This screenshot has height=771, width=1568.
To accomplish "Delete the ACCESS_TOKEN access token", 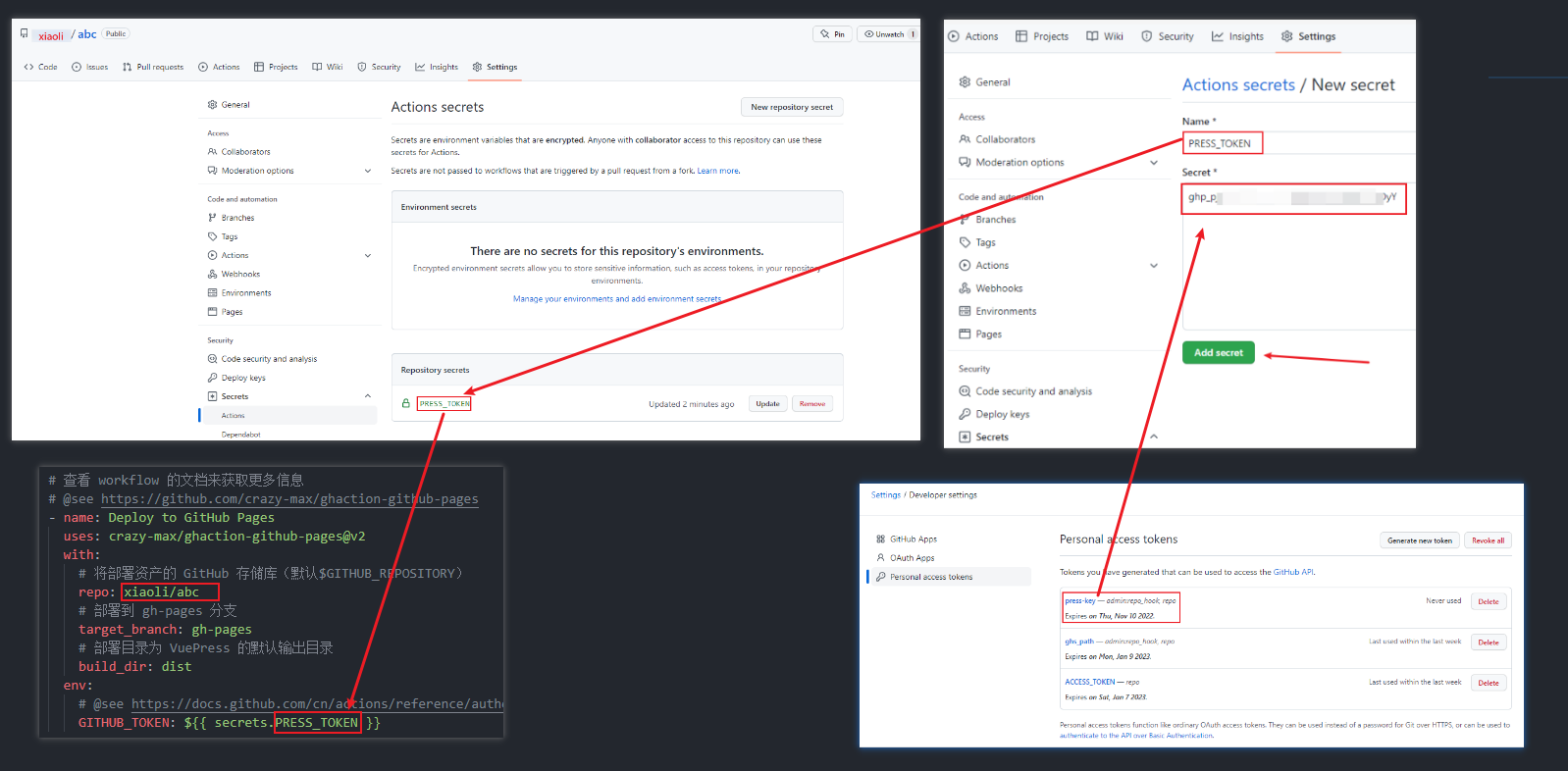I will click(x=1489, y=683).
